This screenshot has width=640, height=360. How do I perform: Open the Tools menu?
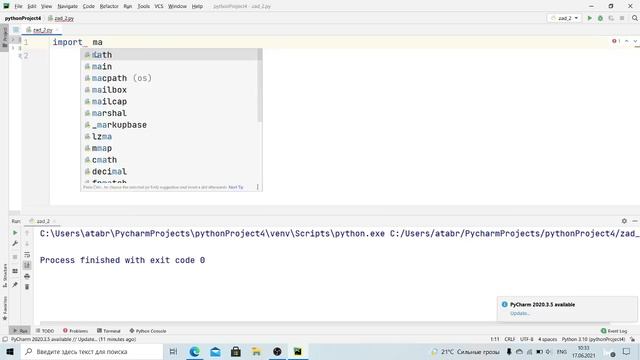(143, 6)
